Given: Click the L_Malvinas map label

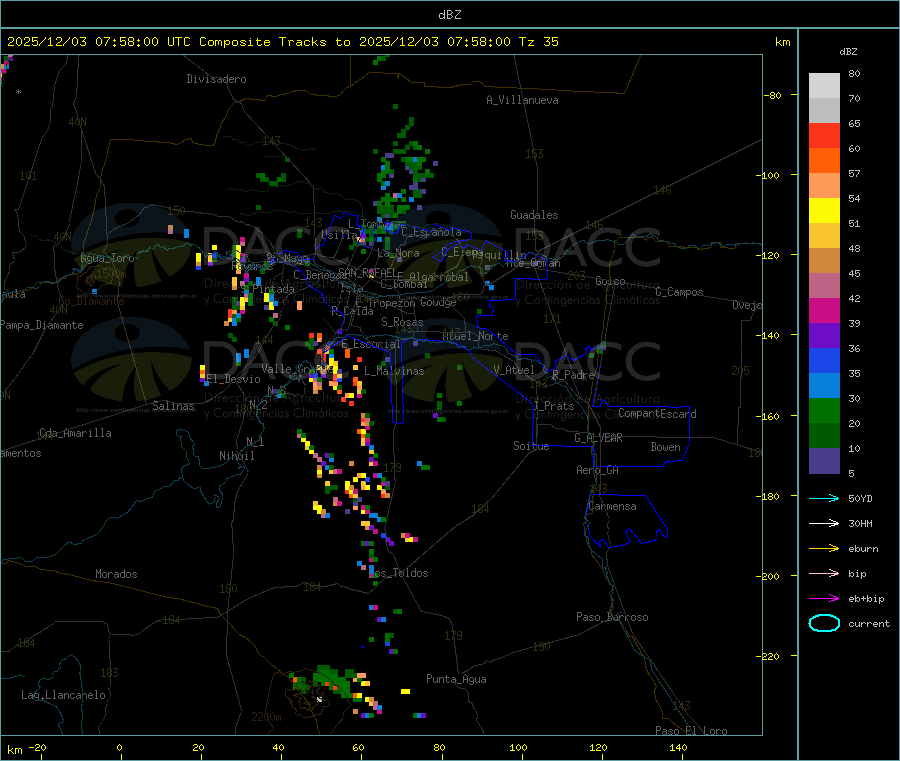Looking at the screenshot, I should pyautogui.click(x=394, y=371).
